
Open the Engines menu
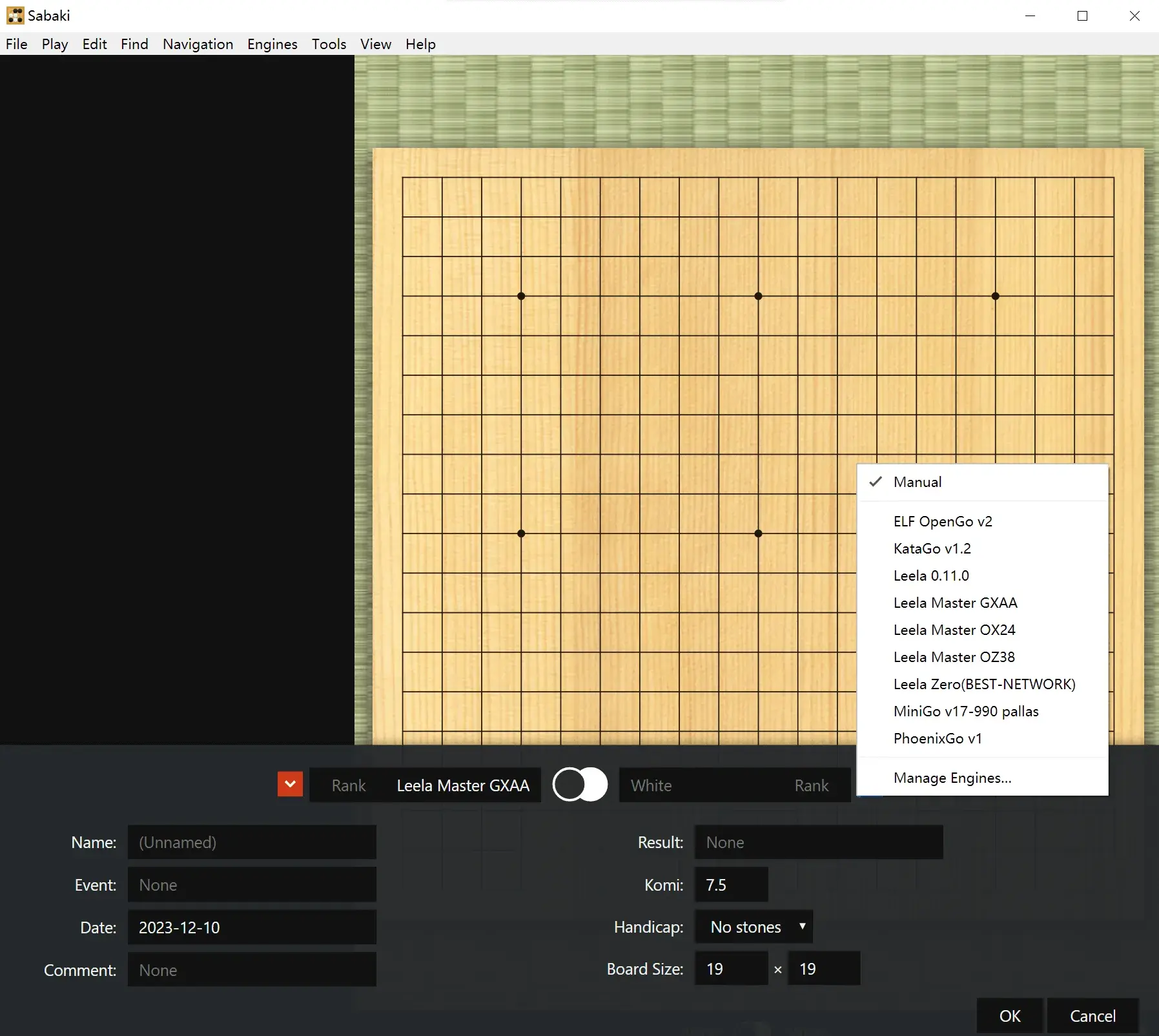pos(272,44)
